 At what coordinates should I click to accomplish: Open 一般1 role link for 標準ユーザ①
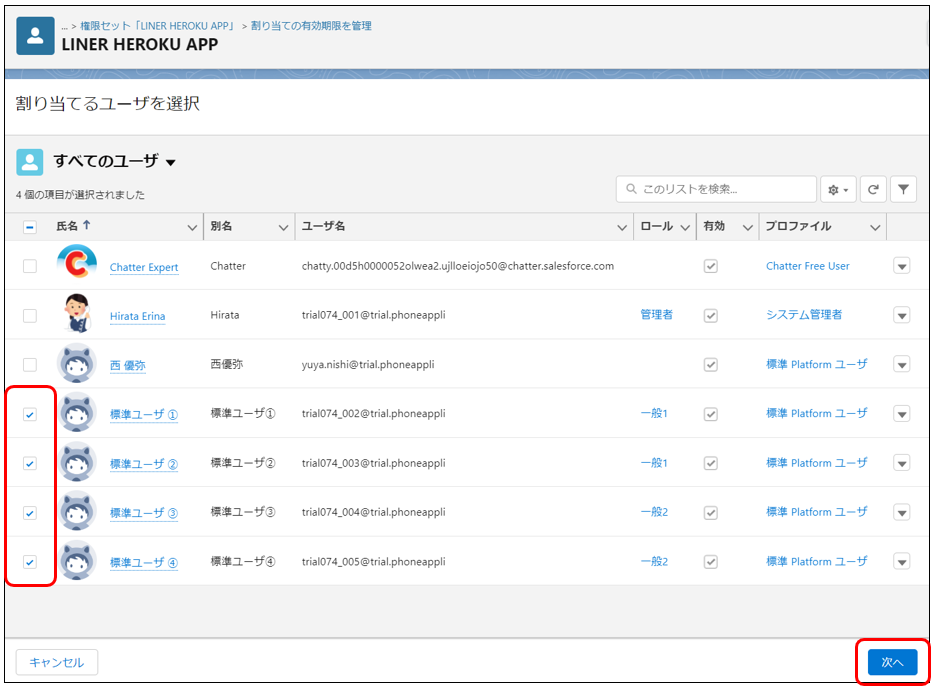[x=654, y=413]
